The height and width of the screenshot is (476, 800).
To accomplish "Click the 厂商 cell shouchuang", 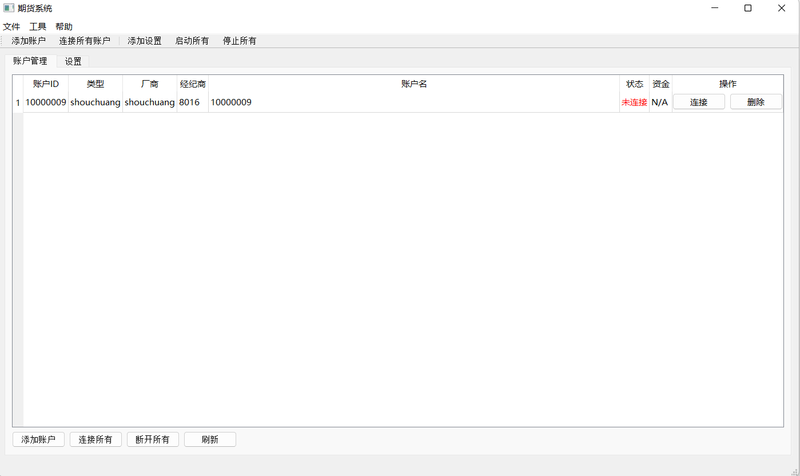I will tap(149, 103).
